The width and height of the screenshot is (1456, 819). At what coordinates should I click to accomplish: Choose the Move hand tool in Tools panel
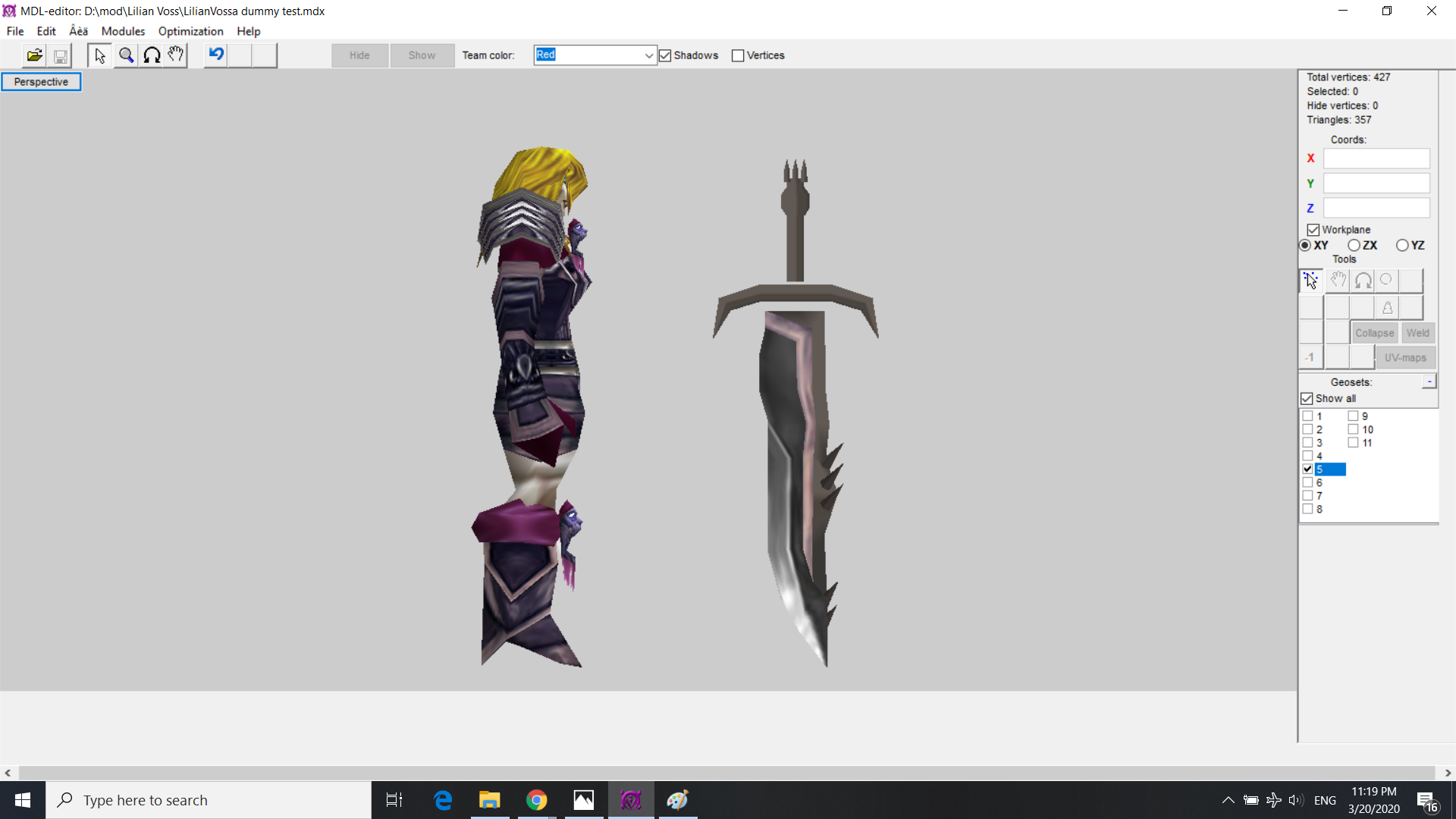[1338, 281]
